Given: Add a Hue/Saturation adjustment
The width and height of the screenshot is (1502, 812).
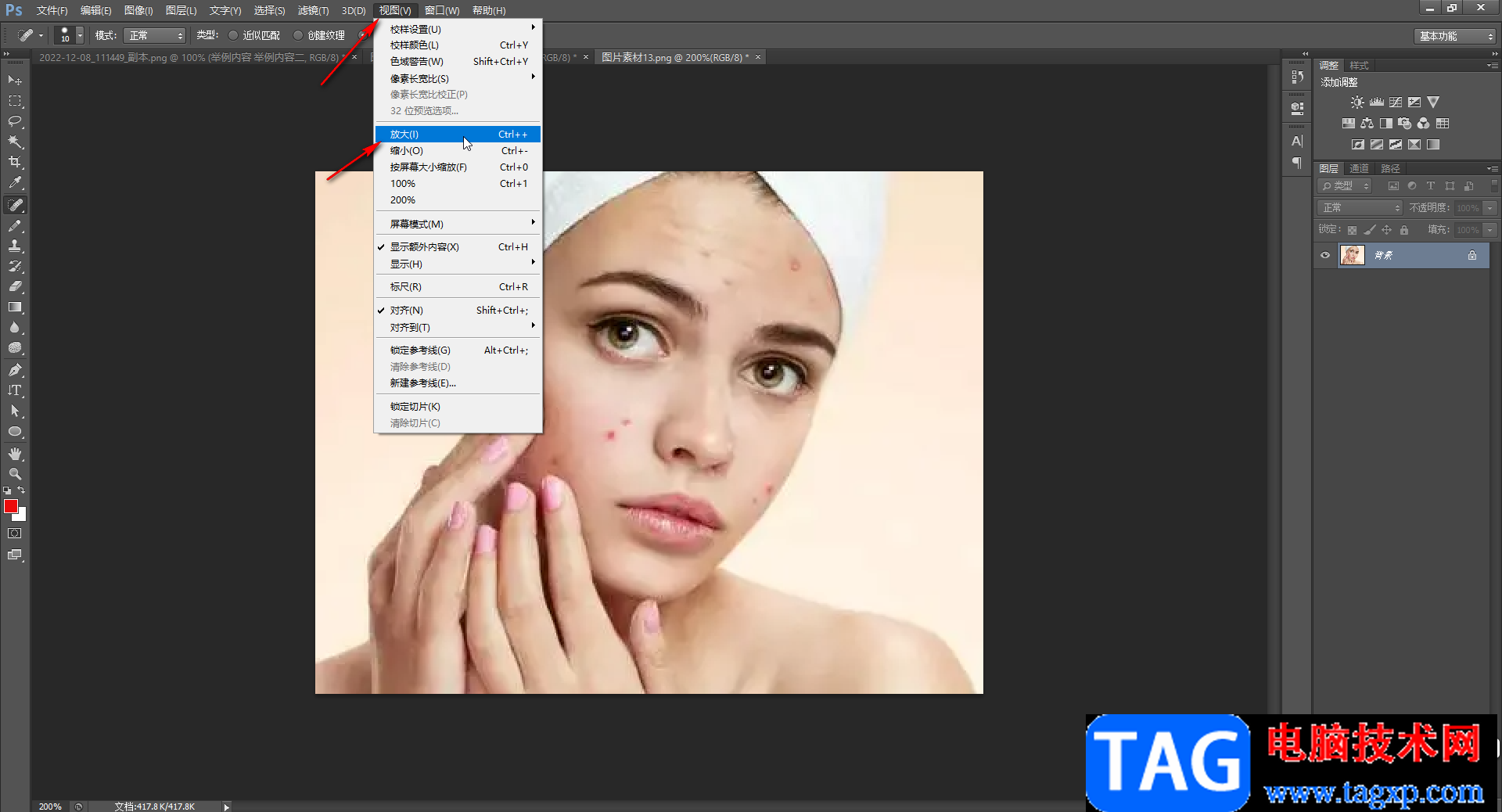Looking at the screenshot, I should (x=1348, y=124).
